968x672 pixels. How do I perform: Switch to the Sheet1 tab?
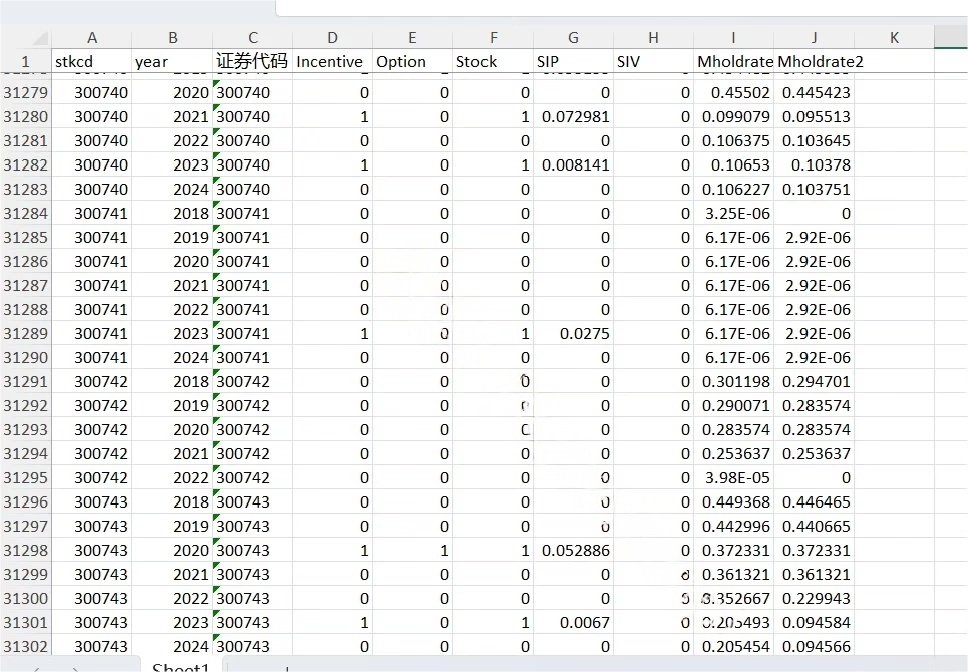[181, 666]
